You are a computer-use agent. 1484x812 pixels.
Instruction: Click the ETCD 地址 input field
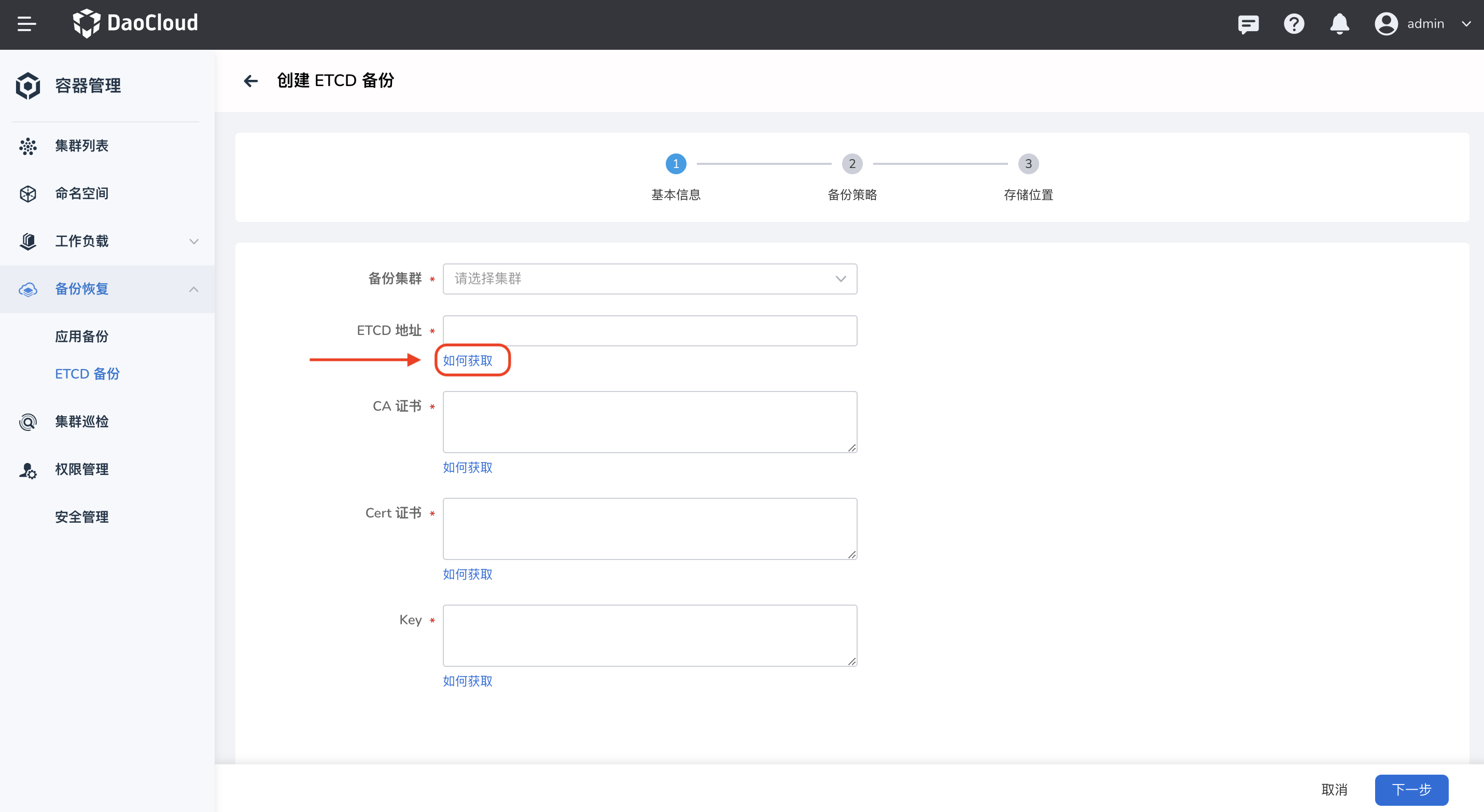coord(650,331)
